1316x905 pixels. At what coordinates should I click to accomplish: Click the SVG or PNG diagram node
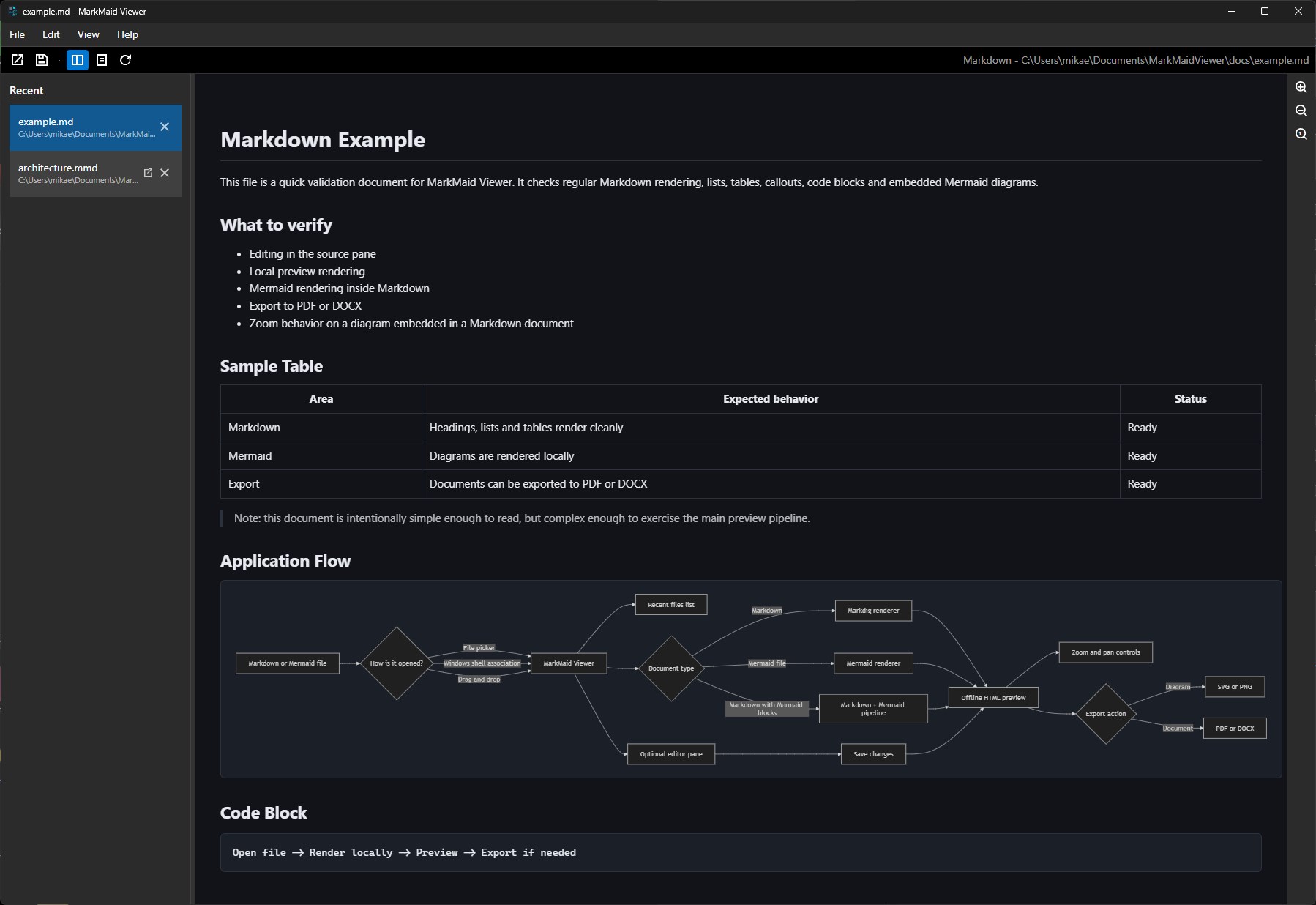1235,687
